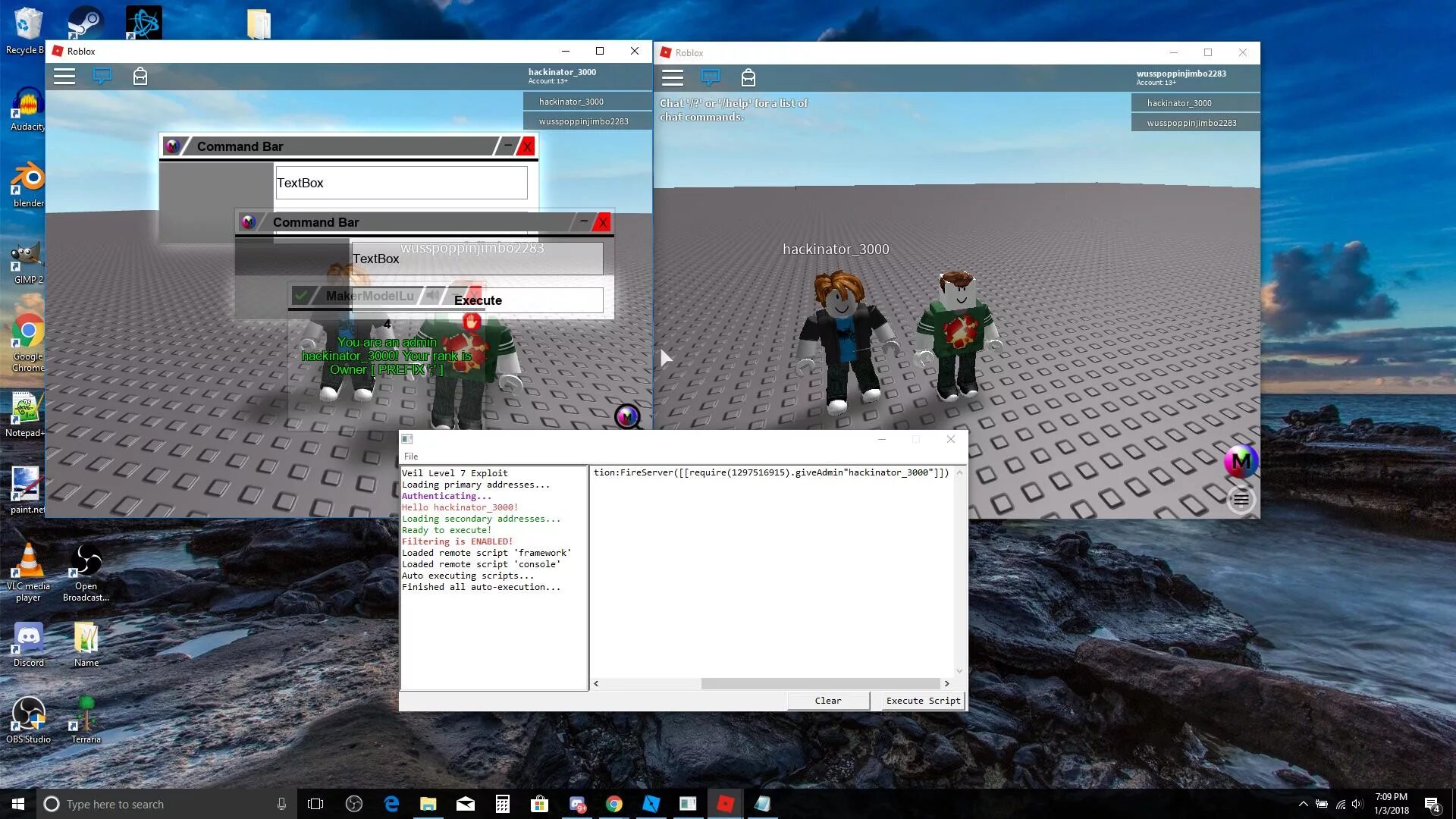Click the TextBox input field in top Command Bar
The image size is (1456, 819).
[x=400, y=182]
